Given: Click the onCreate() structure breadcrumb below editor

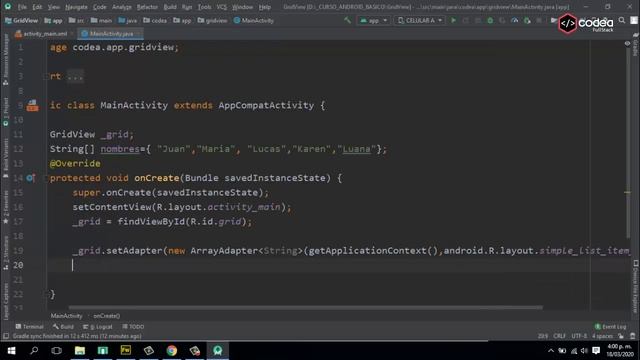Looking at the screenshot, I should (x=107, y=316).
